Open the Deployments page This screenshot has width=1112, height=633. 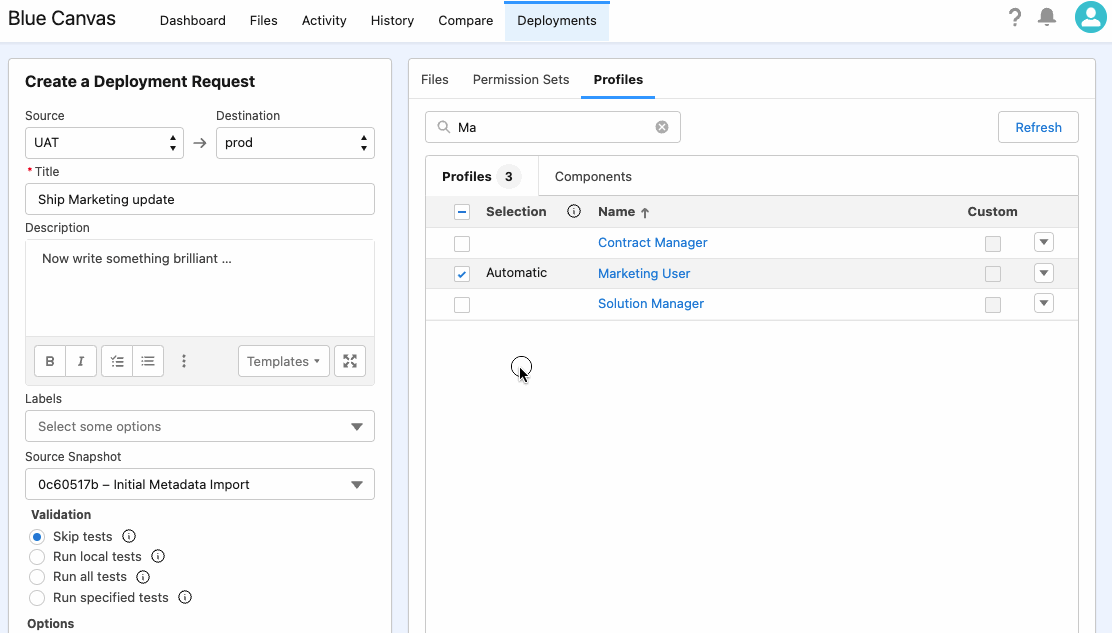coord(557,21)
